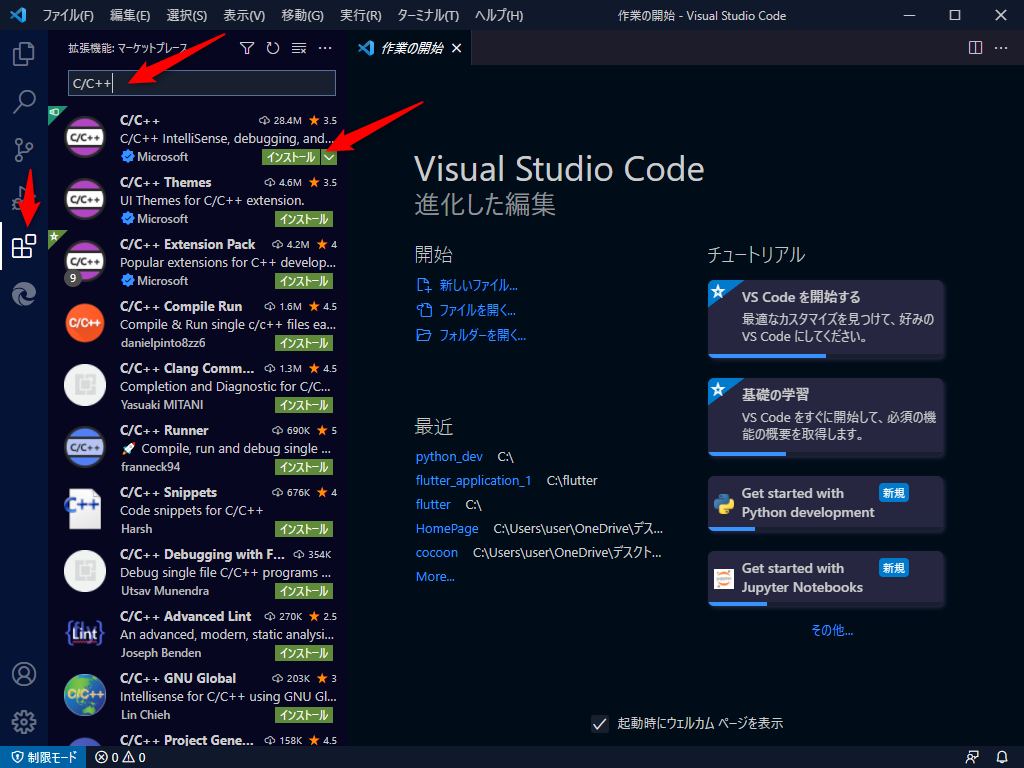
Task: Open the 表示(V) menu
Action: click(x=244, y=15)
